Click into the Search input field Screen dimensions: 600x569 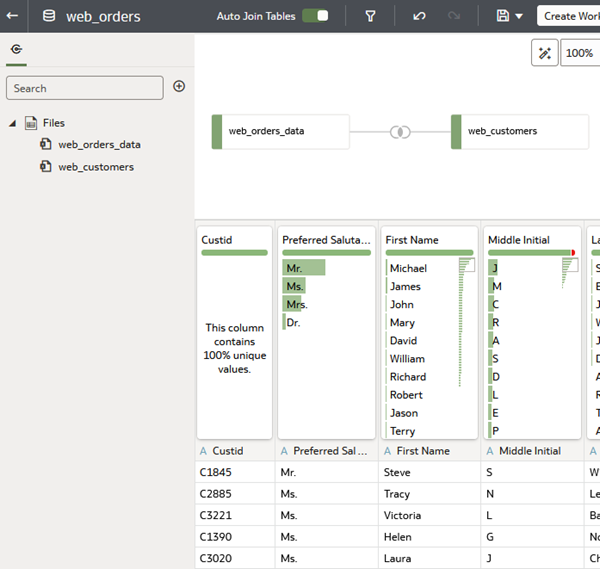85,88
